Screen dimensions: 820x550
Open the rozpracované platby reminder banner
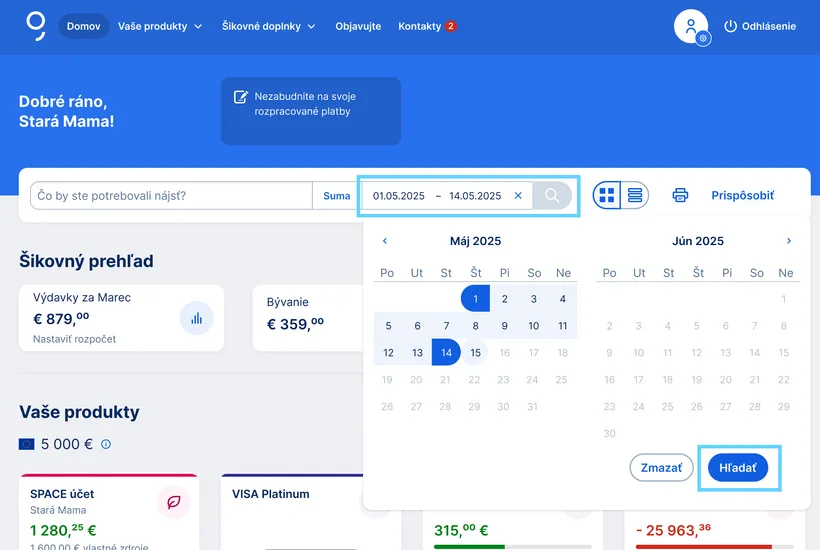[x=311, y=111]
